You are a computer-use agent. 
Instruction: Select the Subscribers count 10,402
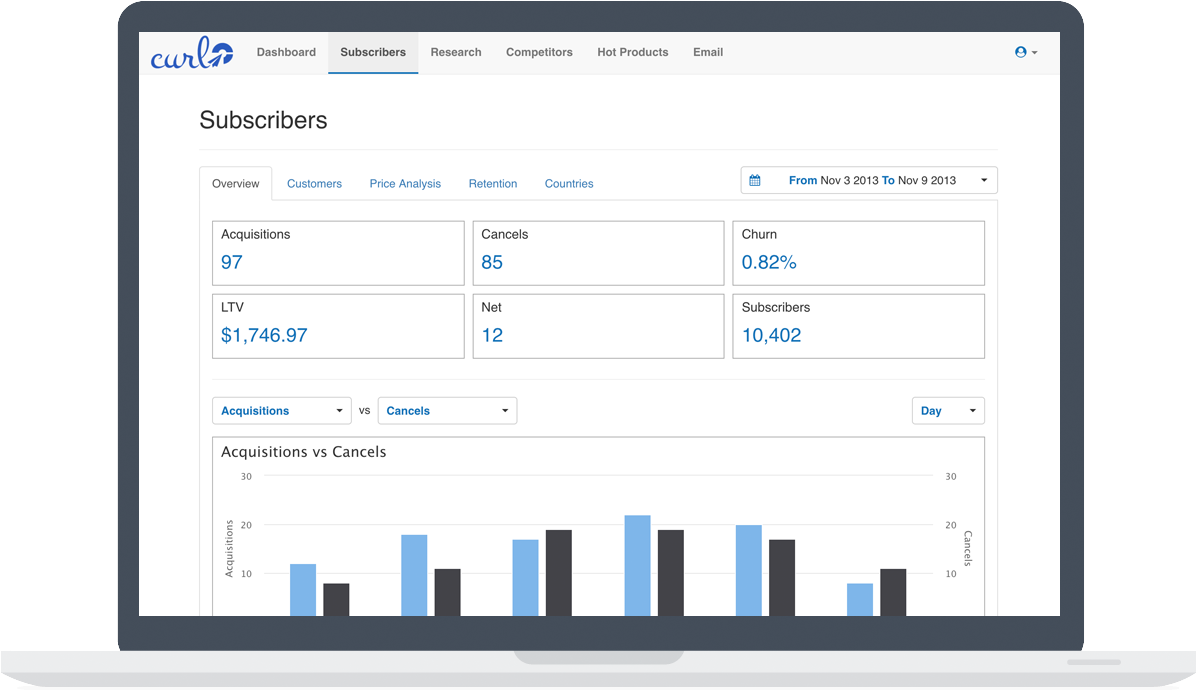click(771, 335)
